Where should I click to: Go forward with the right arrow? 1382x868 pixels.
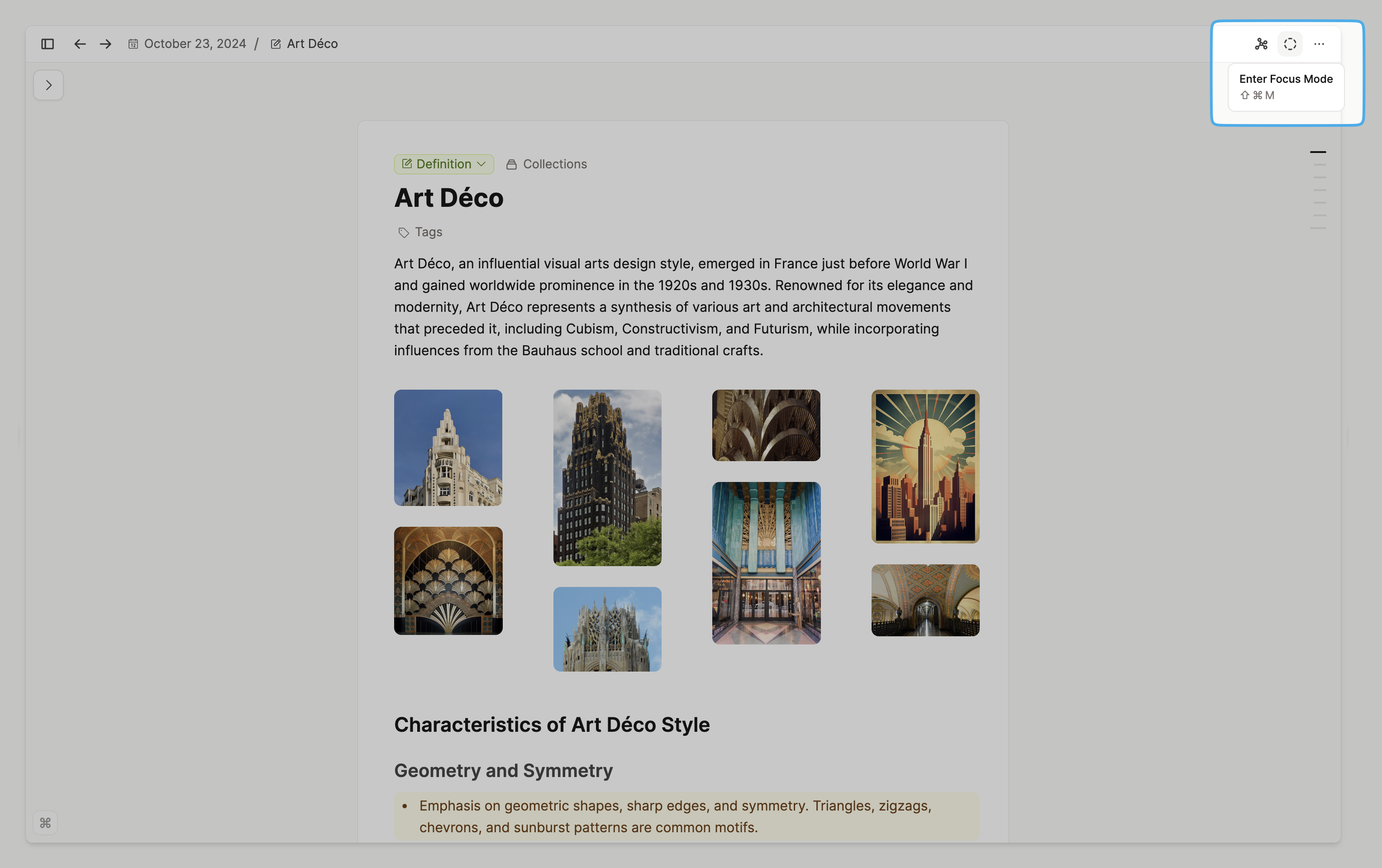pyautogui.click(x=105, y=44)
